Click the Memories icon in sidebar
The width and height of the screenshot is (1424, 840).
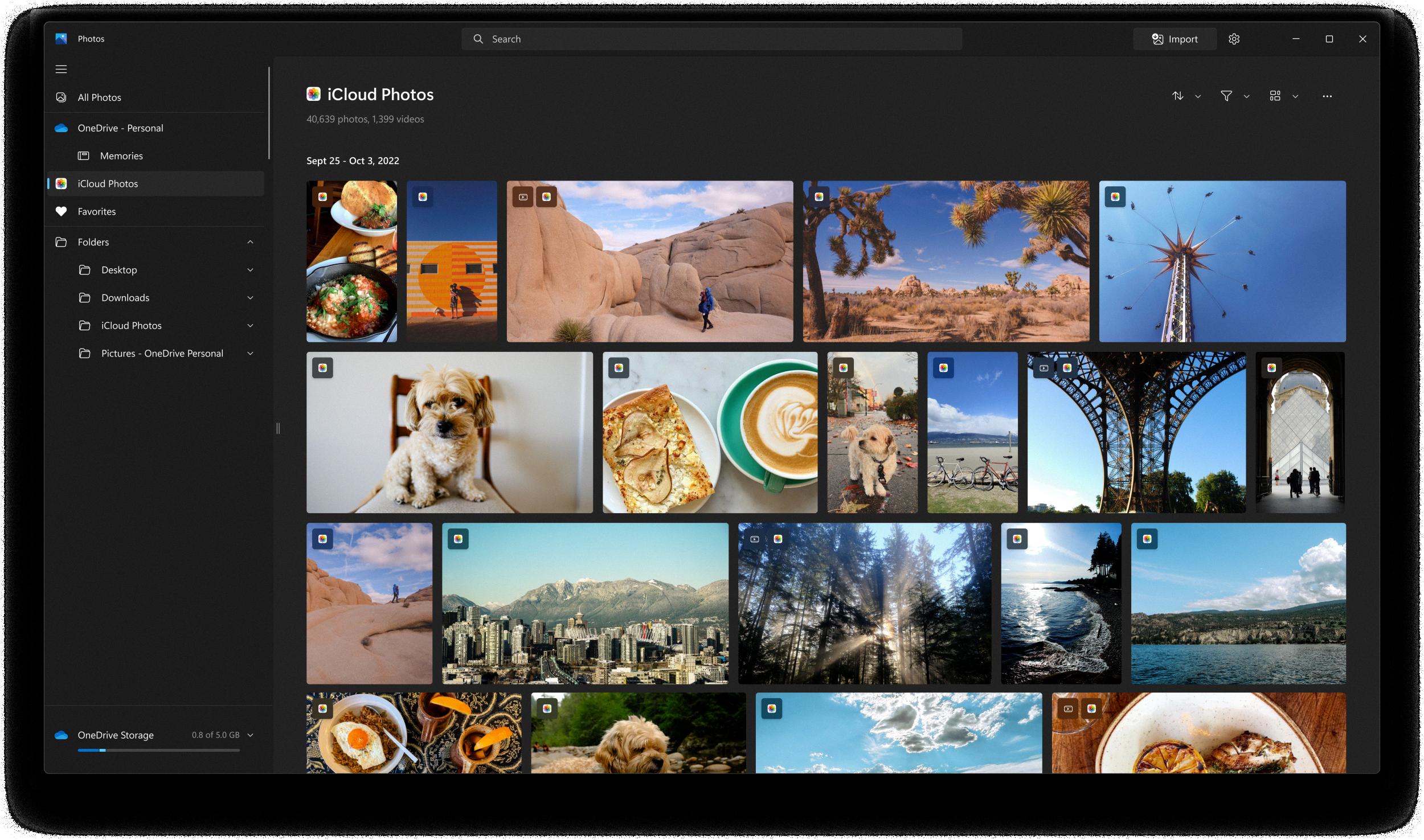tap(83, 155)
